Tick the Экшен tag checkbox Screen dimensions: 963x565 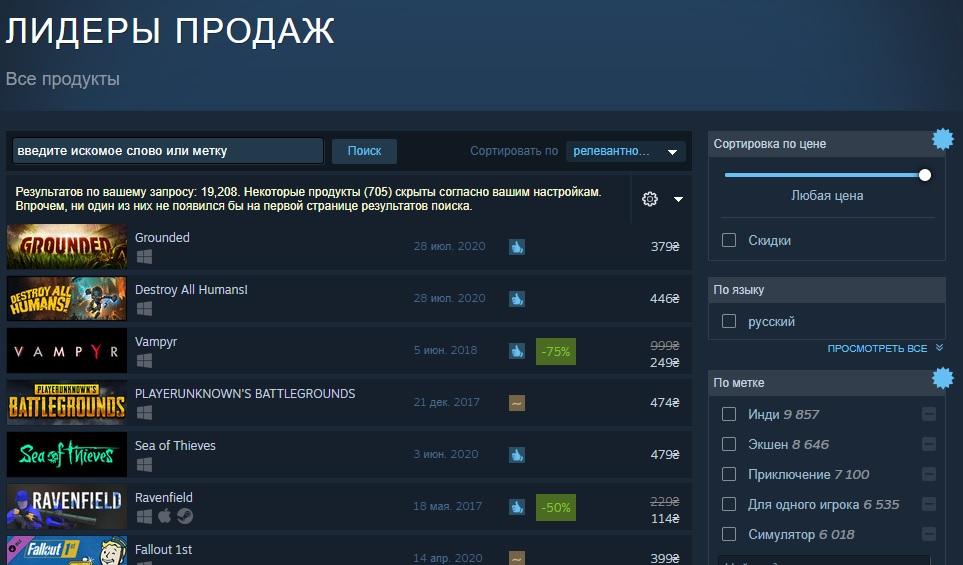[729, 445]
